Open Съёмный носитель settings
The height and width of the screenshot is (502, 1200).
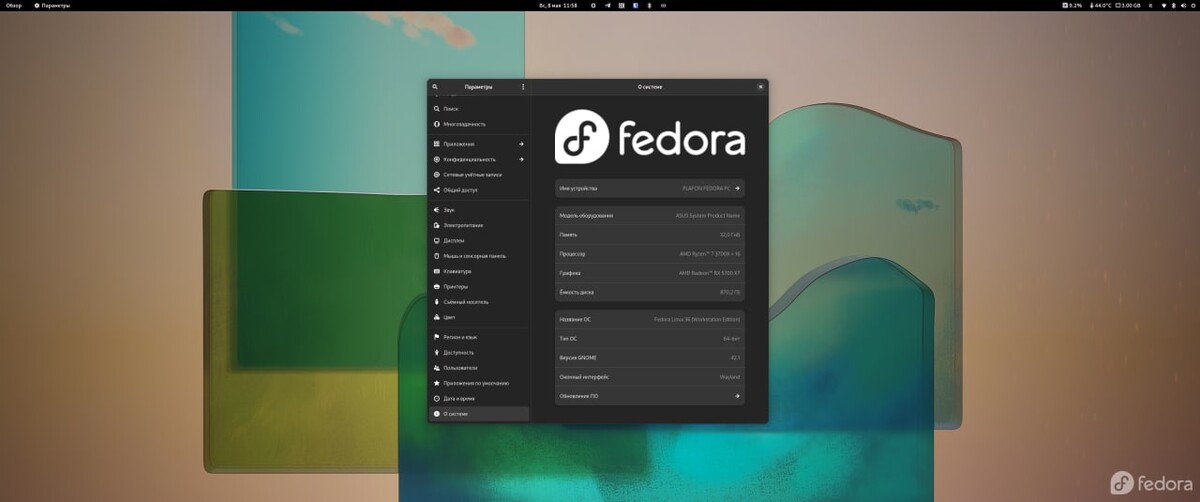click(478, 302)
